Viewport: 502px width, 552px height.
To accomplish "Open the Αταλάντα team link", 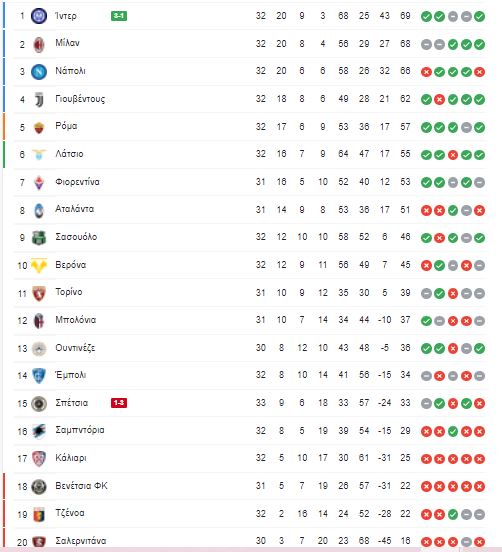I will [75, 209].
